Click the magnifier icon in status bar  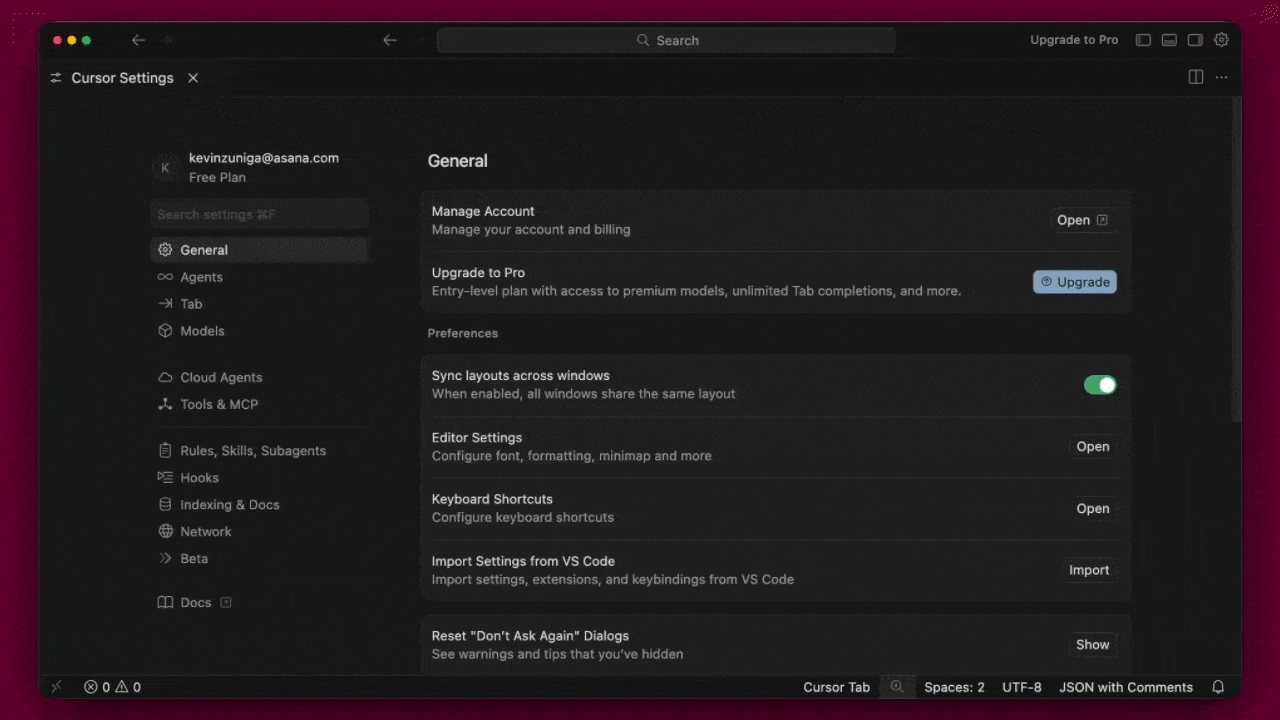[897, 687]
